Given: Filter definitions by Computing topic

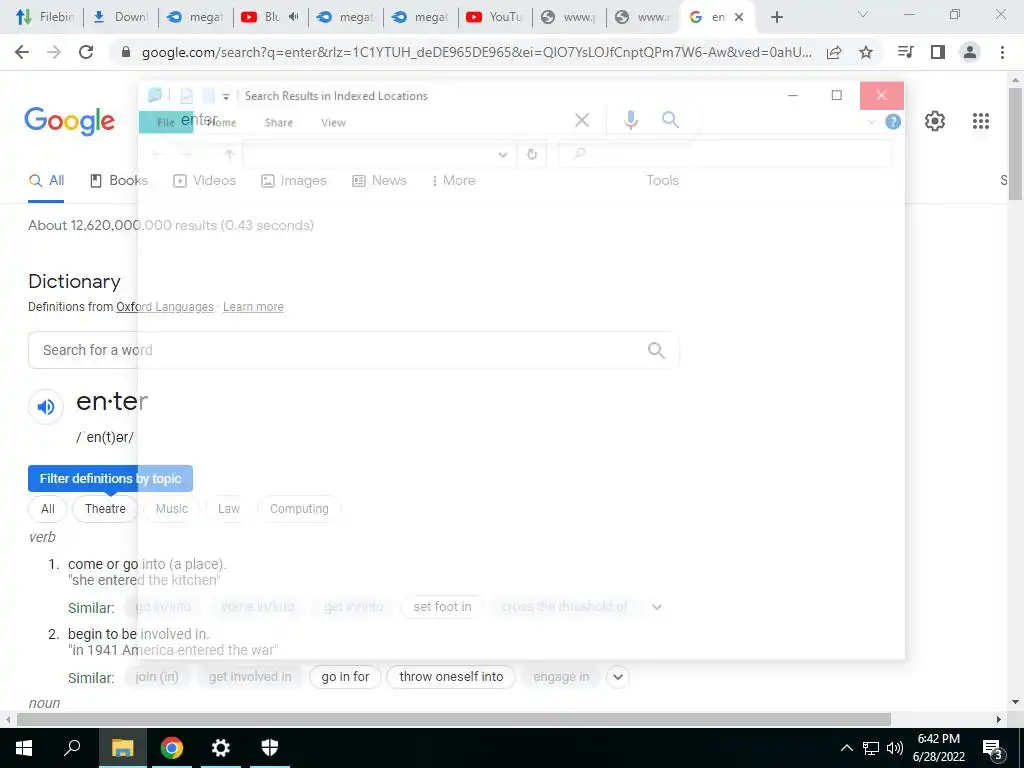Looking at the screenshot, I should point(299,509).
